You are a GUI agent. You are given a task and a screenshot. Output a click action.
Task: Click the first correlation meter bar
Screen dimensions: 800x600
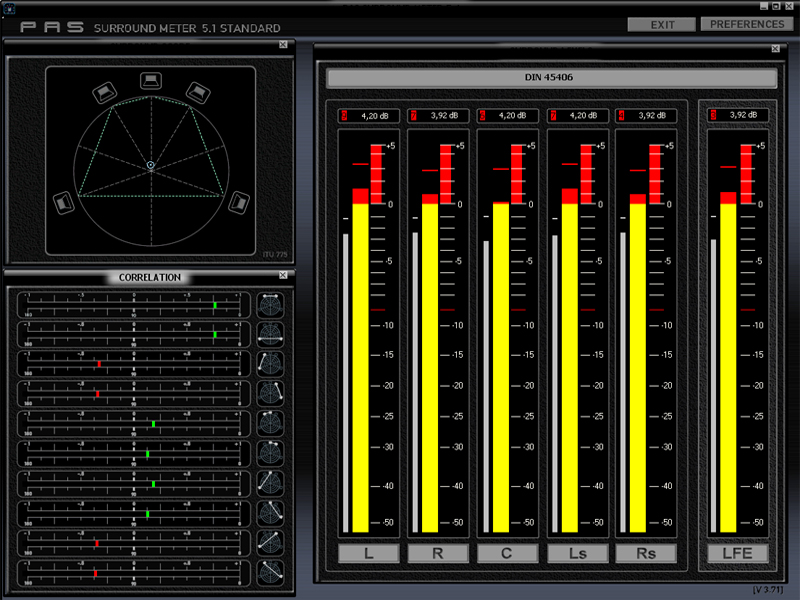pyautogui.click(x=134, y=304)
